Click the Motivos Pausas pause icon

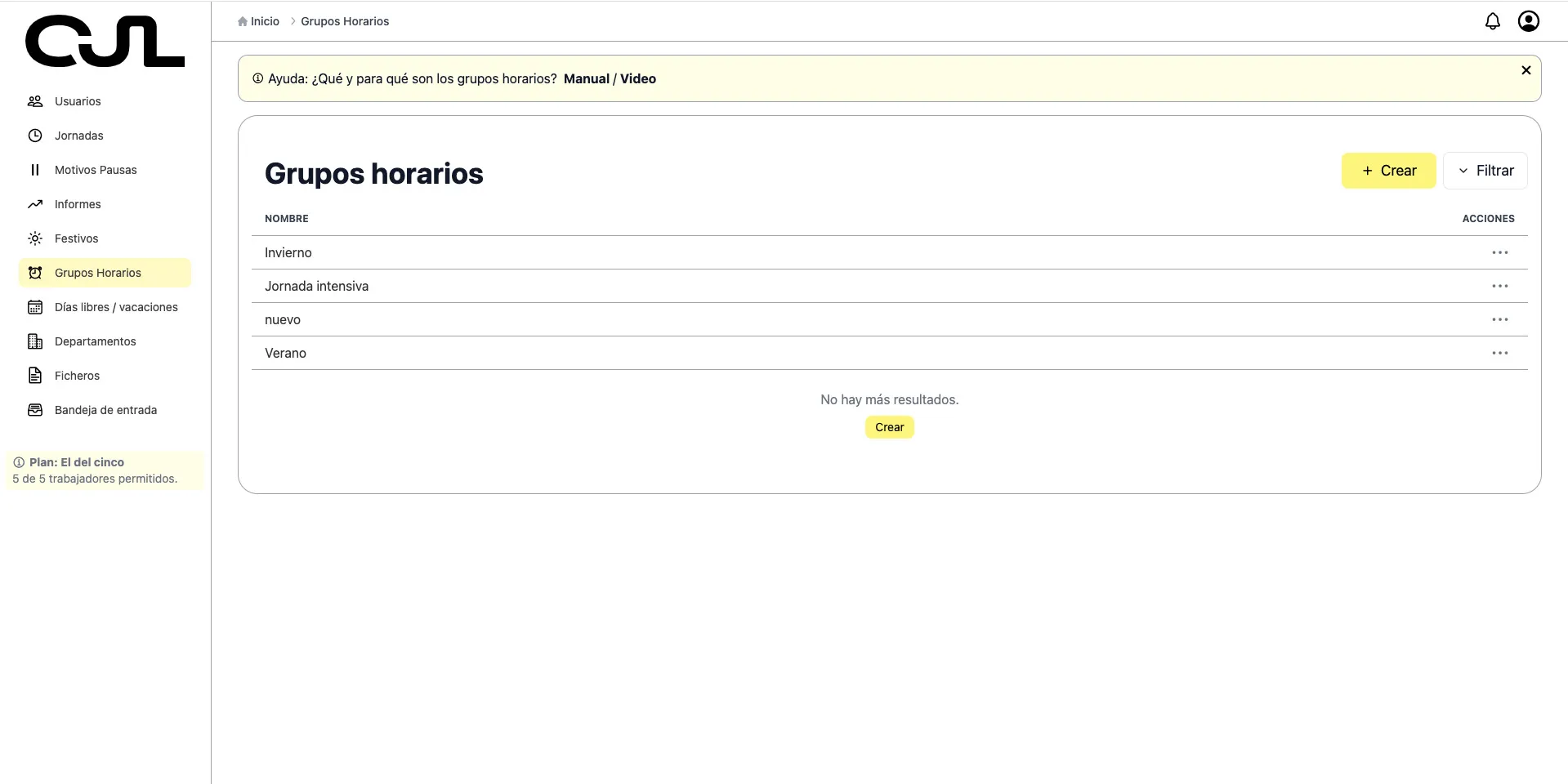tap(35, 170)
